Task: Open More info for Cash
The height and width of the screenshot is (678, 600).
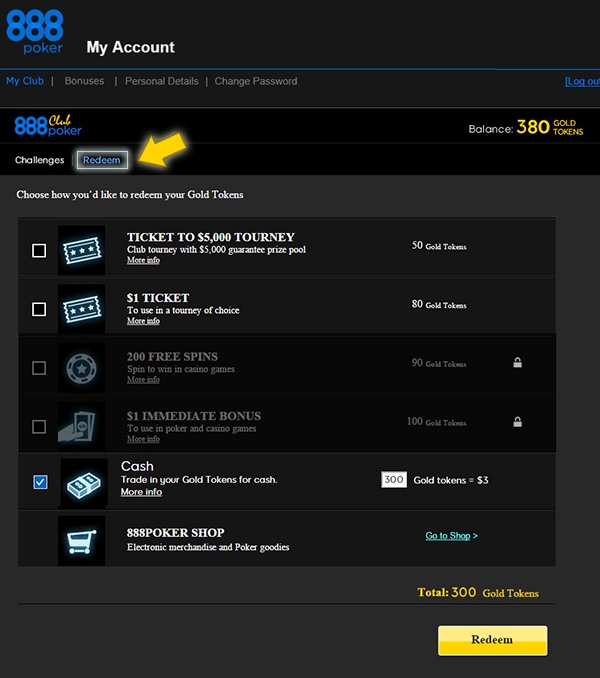Action: (141, 492)
